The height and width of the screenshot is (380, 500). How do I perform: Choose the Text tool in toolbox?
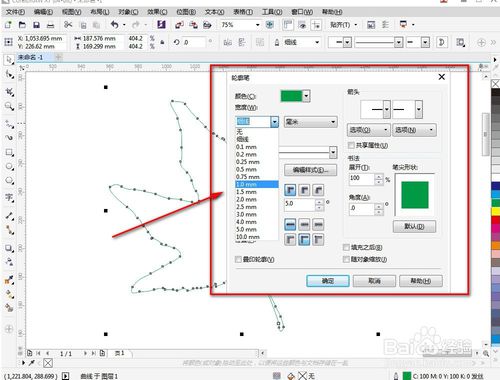(9, 197)
